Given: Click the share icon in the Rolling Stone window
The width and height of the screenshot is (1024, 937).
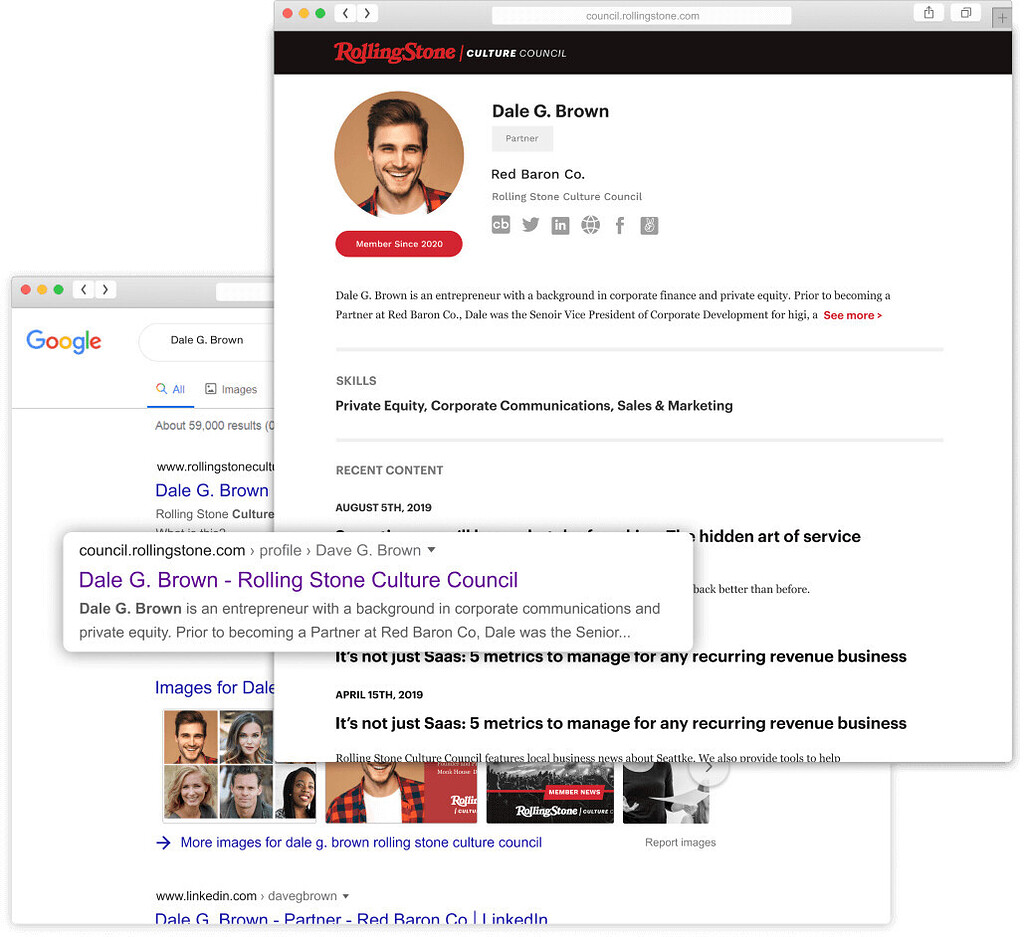Looking at the screenshot, I should [931, 12].
